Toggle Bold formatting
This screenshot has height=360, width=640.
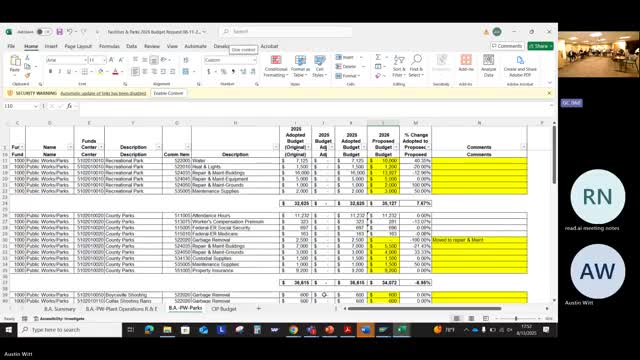[51, 72]
